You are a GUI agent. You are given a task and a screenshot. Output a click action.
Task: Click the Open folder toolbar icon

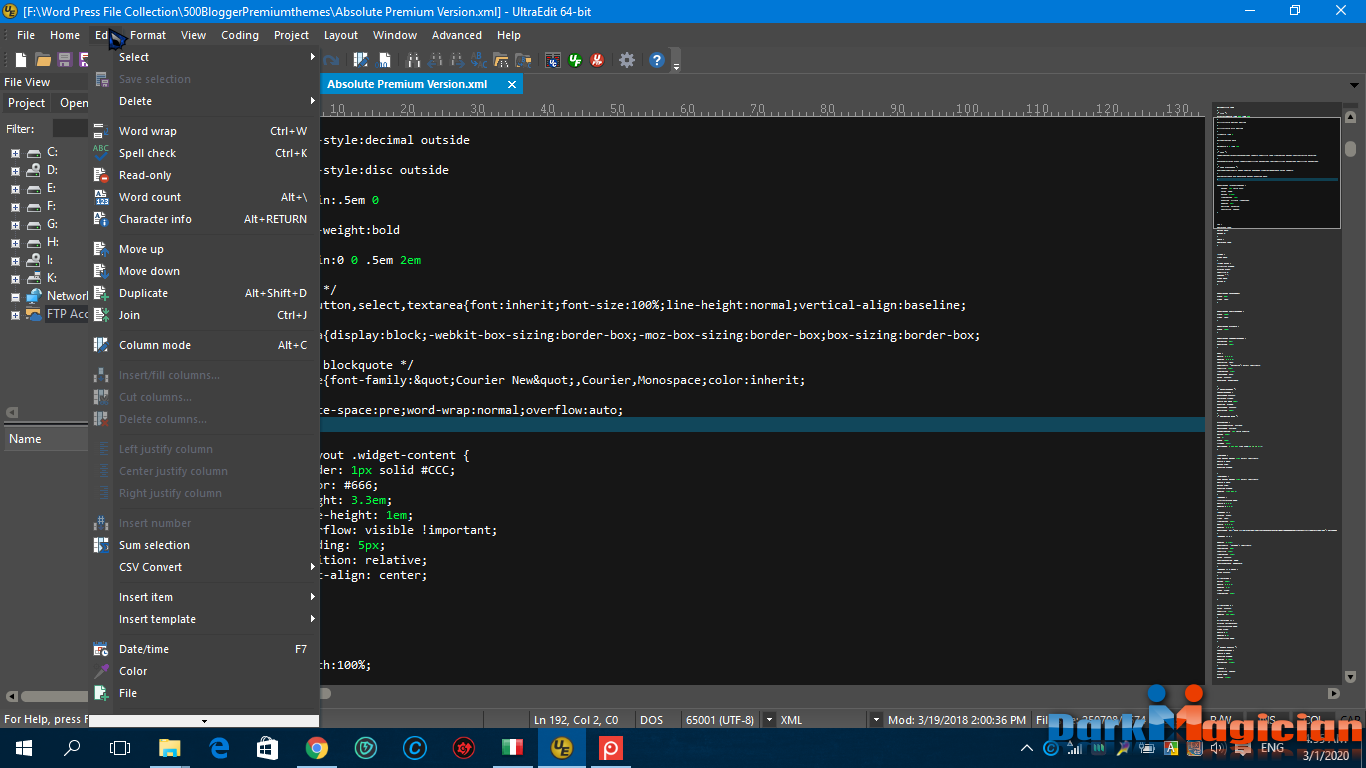pos(43,60)
